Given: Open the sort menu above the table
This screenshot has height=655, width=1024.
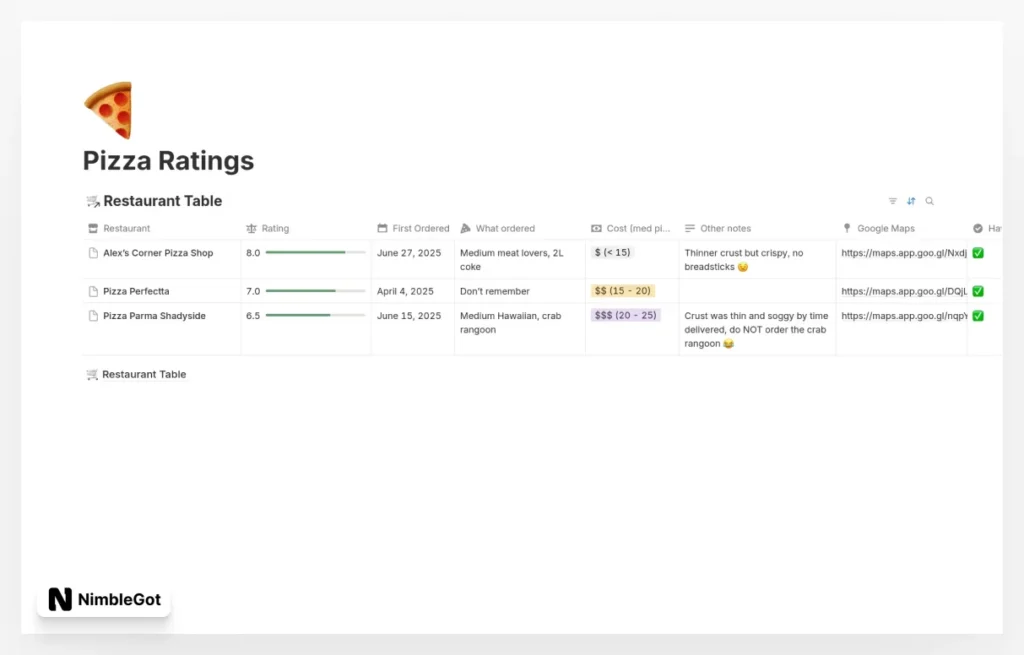Looking at the screenshot, I should click(911, 201).
